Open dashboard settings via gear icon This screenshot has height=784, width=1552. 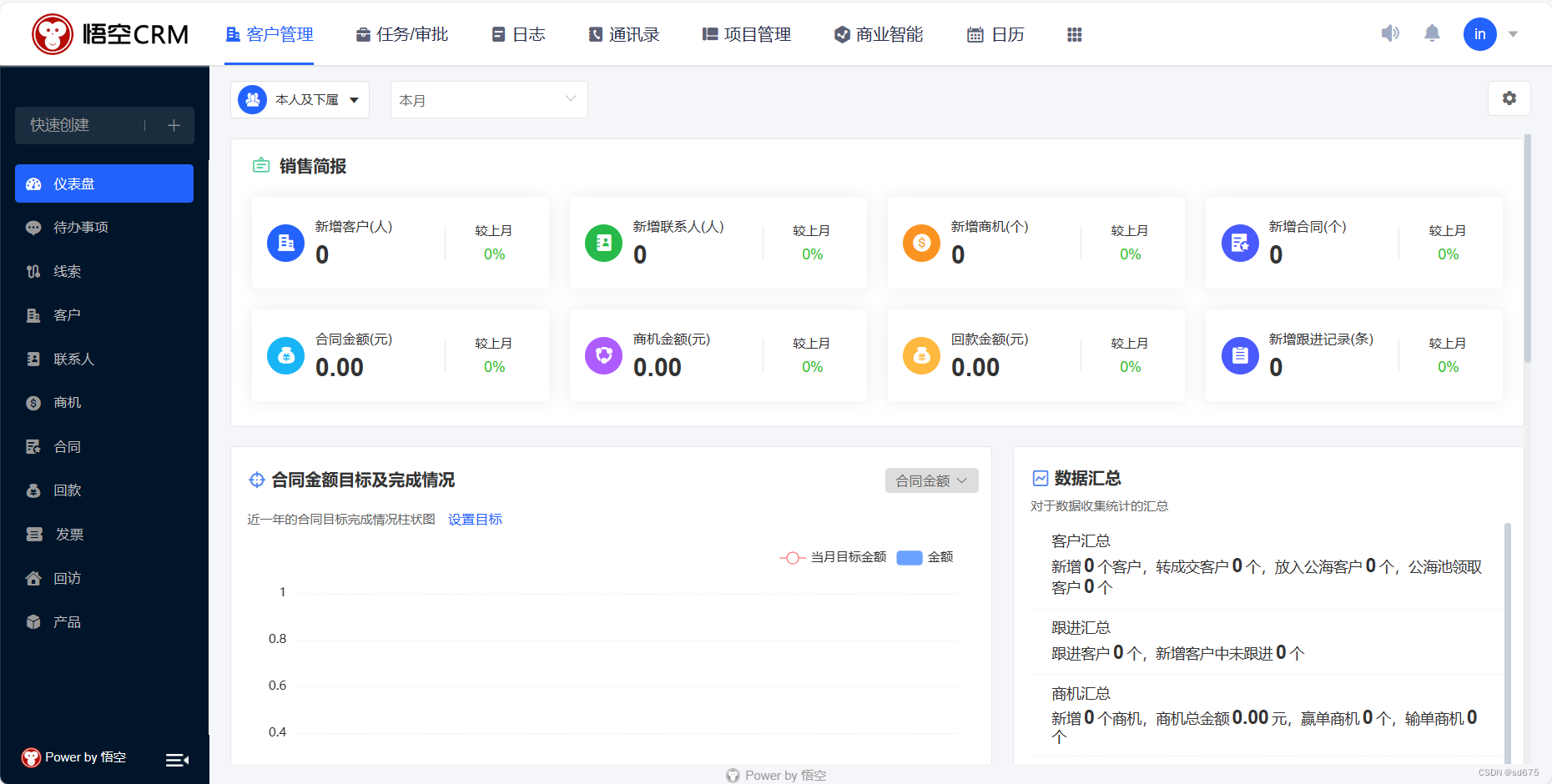tap(1509, 98)
